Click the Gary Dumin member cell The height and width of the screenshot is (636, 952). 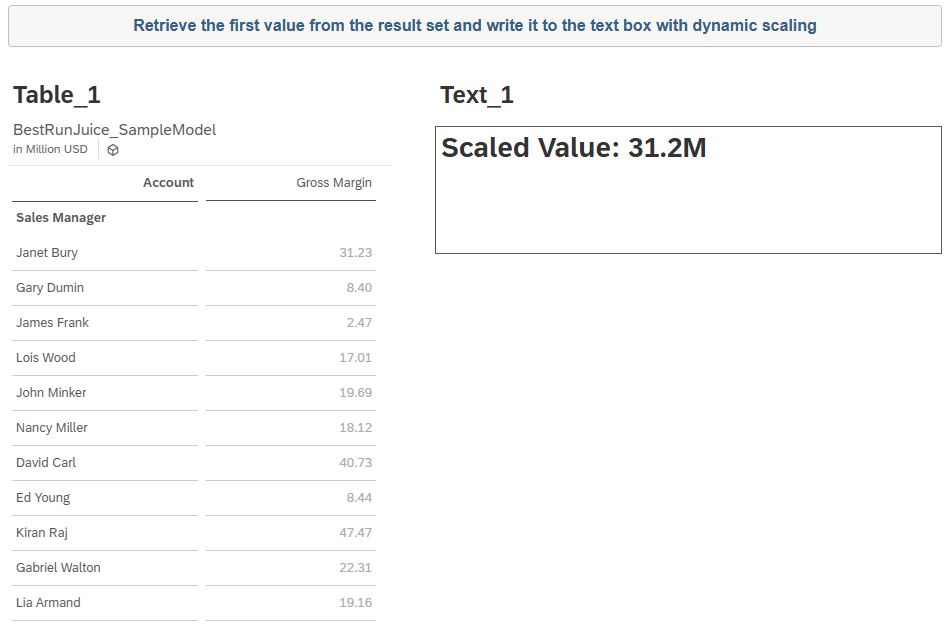click(50, 288)
